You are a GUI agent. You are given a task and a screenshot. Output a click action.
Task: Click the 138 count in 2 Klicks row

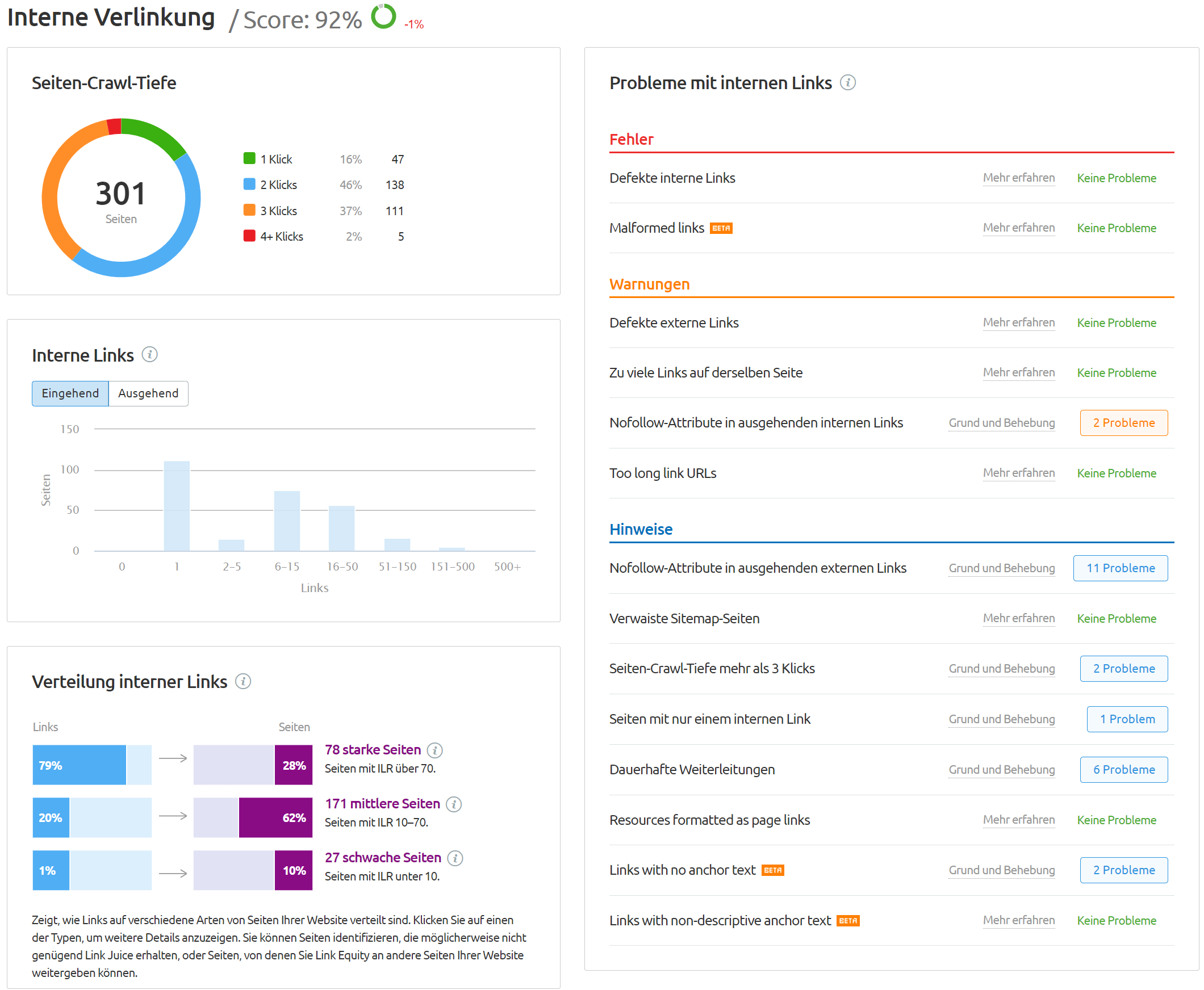pyautogui.click(x=394, y=184)
